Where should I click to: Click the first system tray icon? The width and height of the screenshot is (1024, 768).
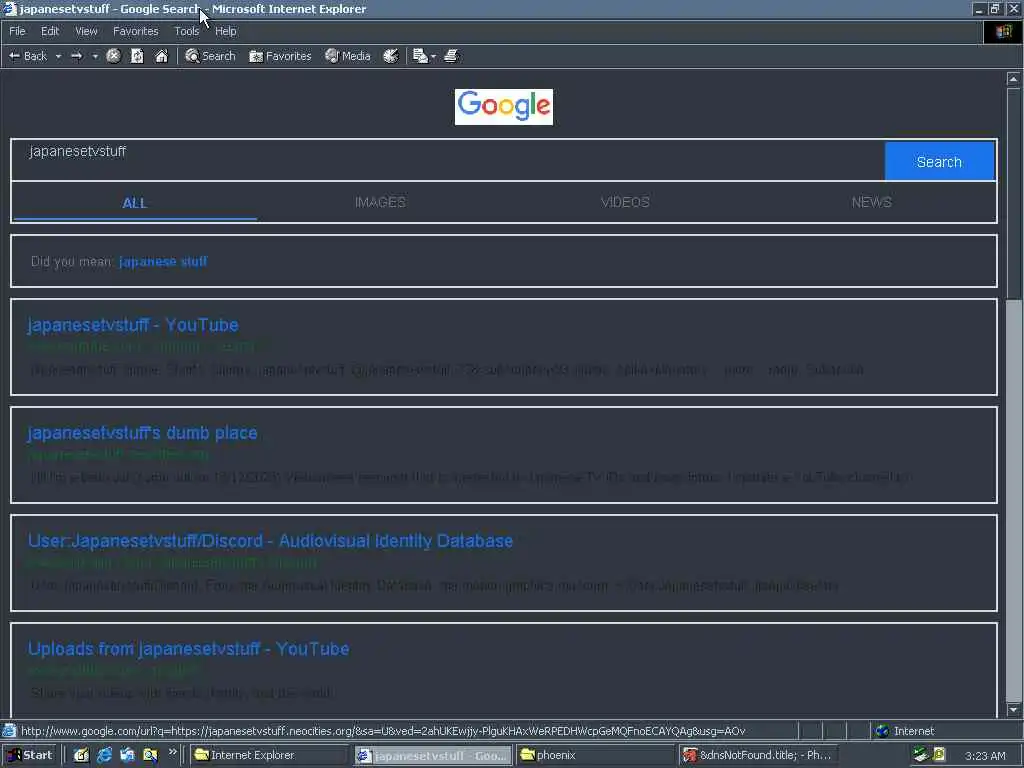tap(921, 755)
